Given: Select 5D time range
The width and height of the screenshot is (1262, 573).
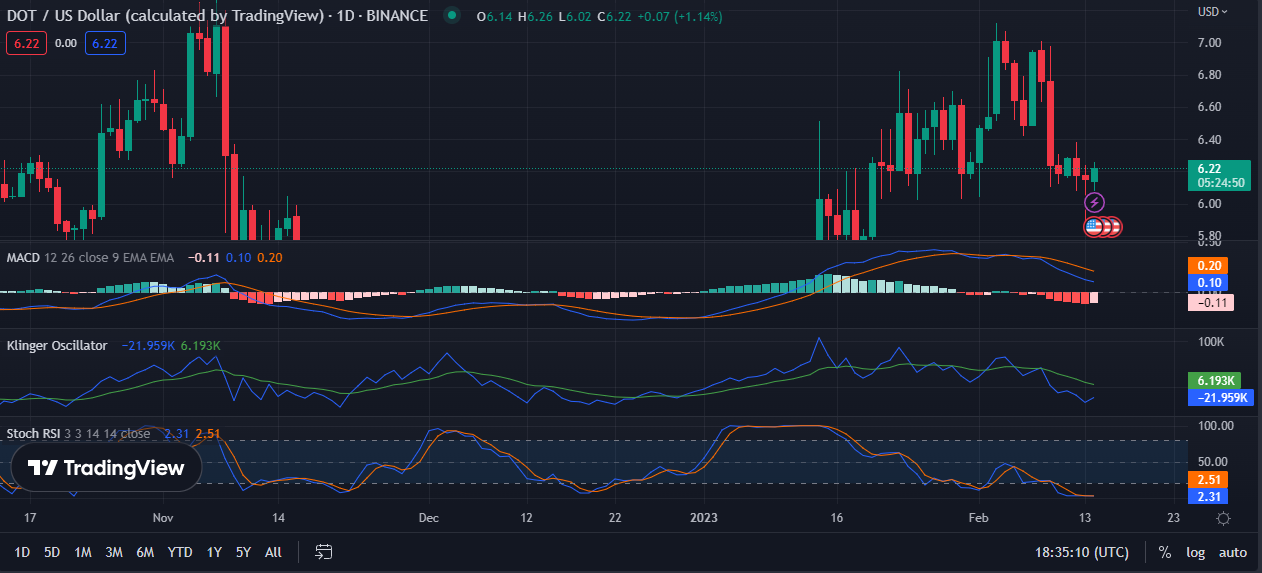Looking at the screenshot, I should click(52, 552).
